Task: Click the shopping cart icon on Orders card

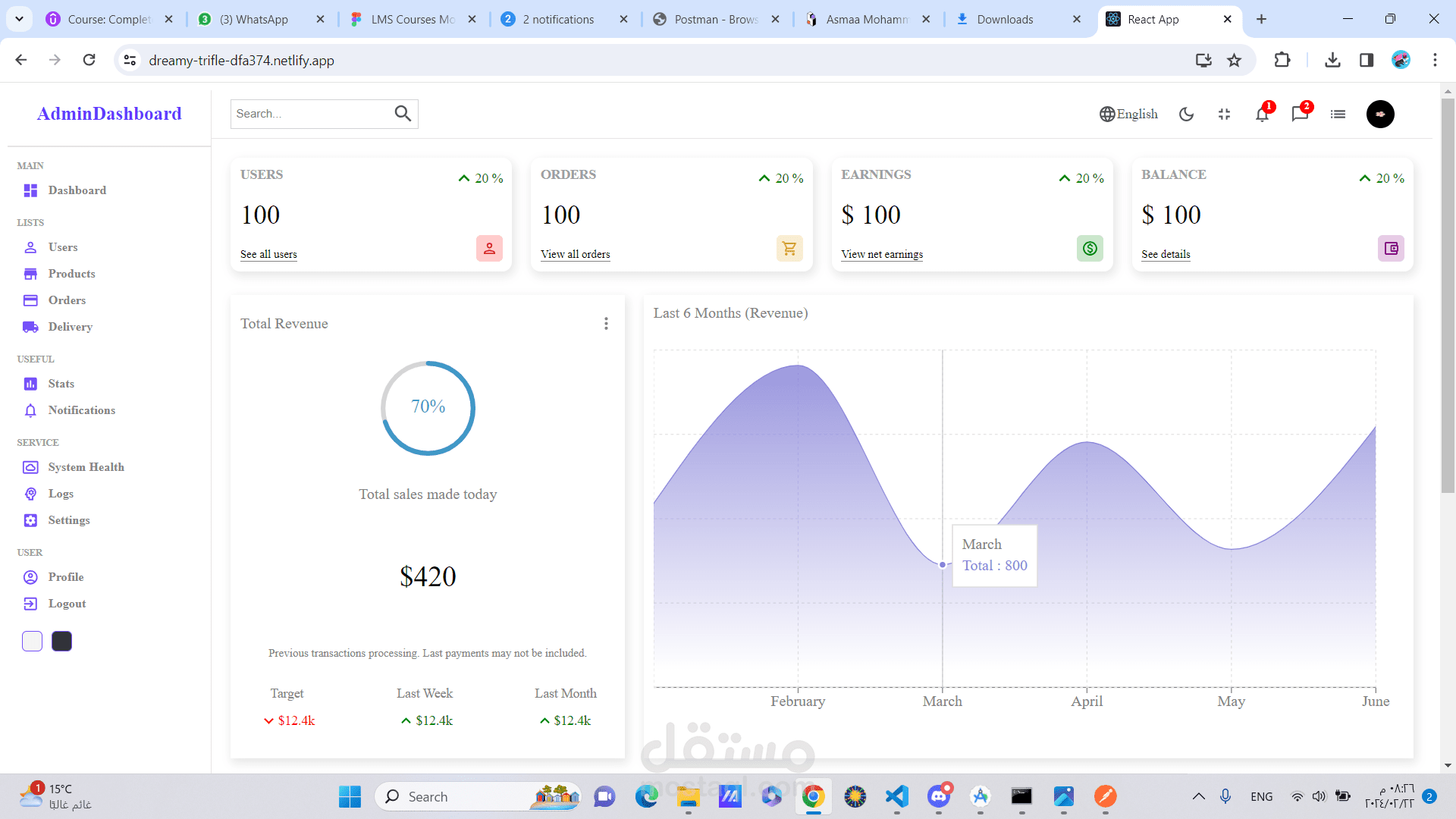Action: (x=789, y=248)
